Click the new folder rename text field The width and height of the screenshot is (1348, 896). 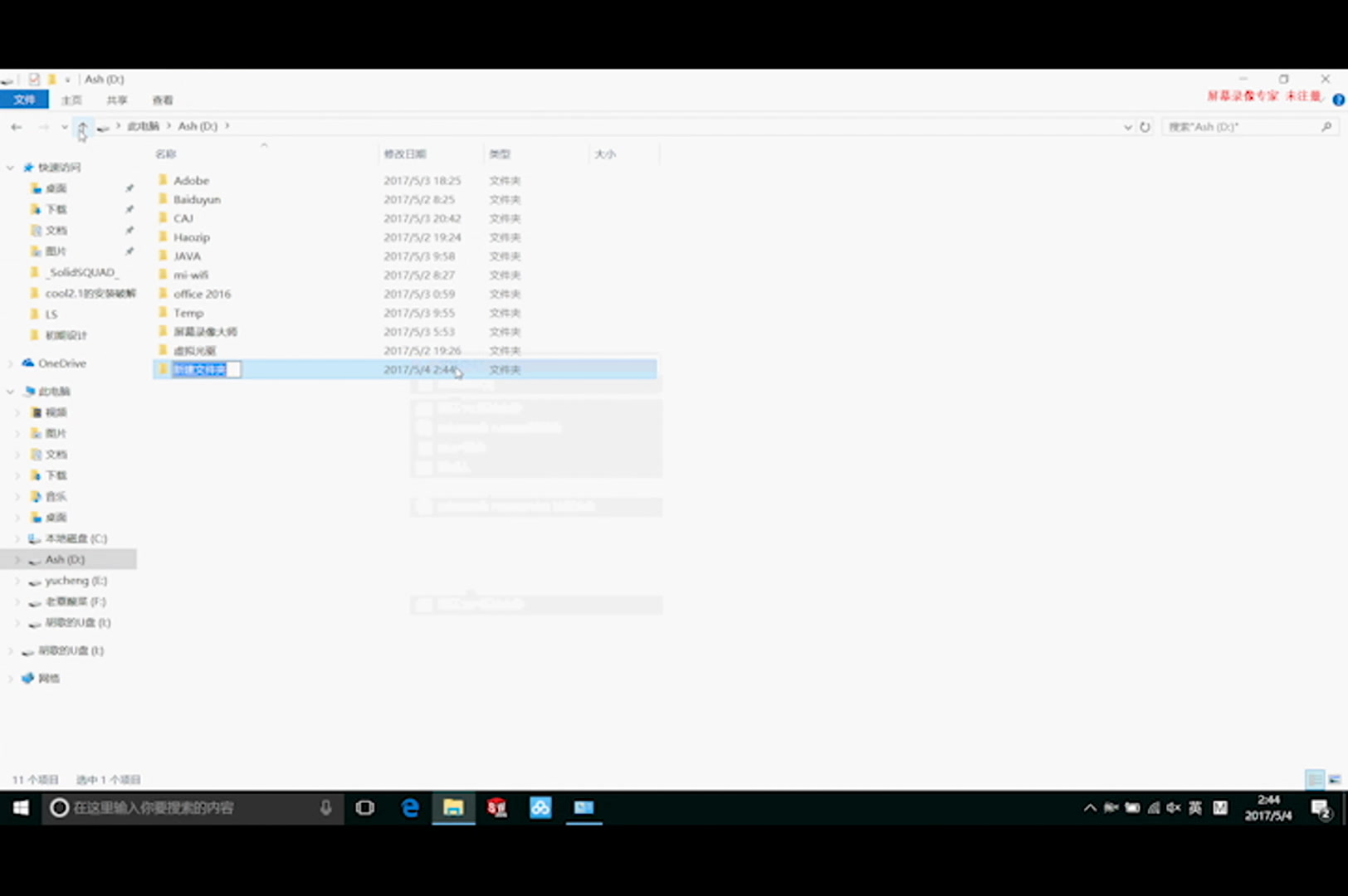click(x=206, y=370)
